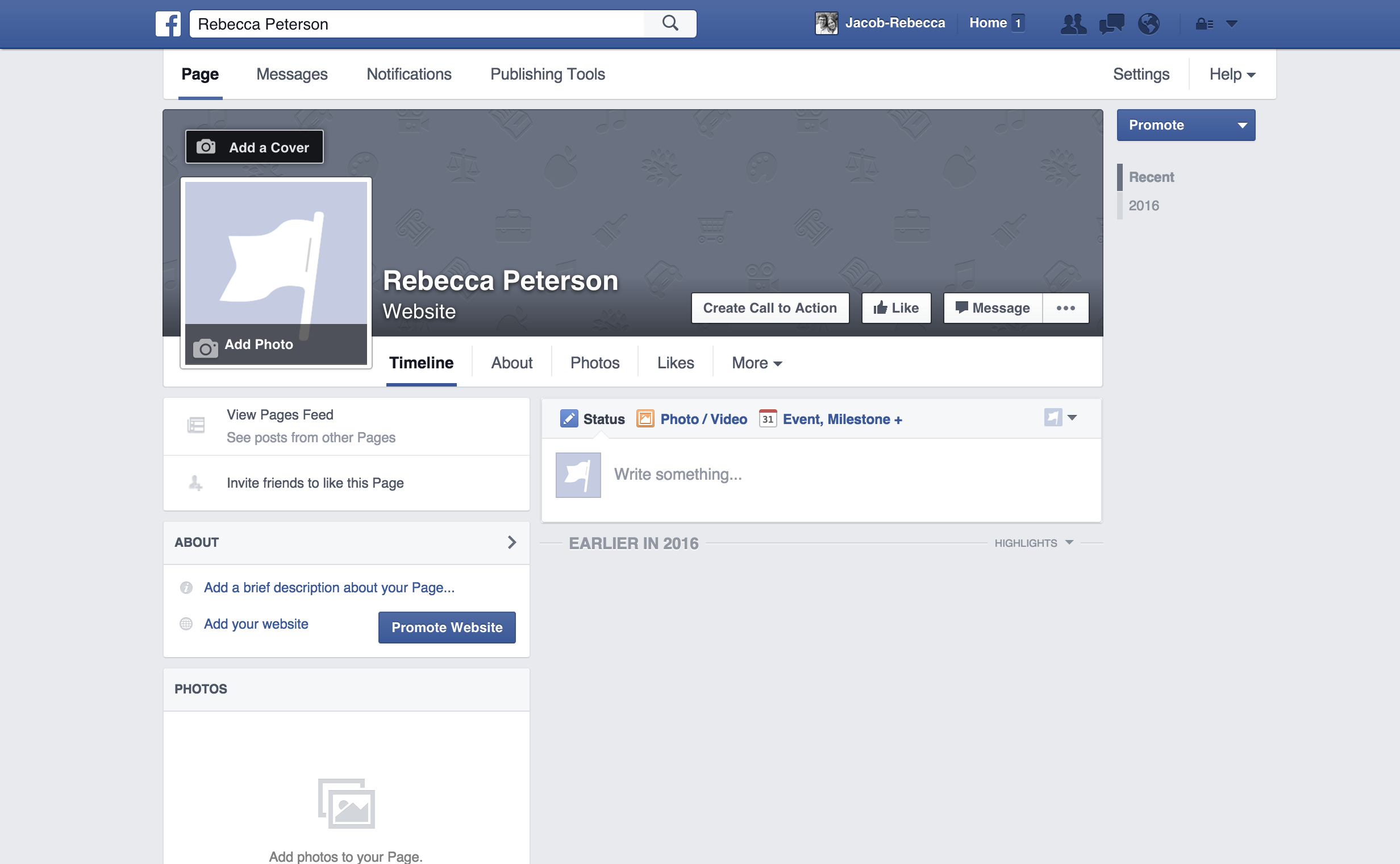1400x864 pixels.
Task: Click the Home notification count badge
Action: (x=1017, y=23)
